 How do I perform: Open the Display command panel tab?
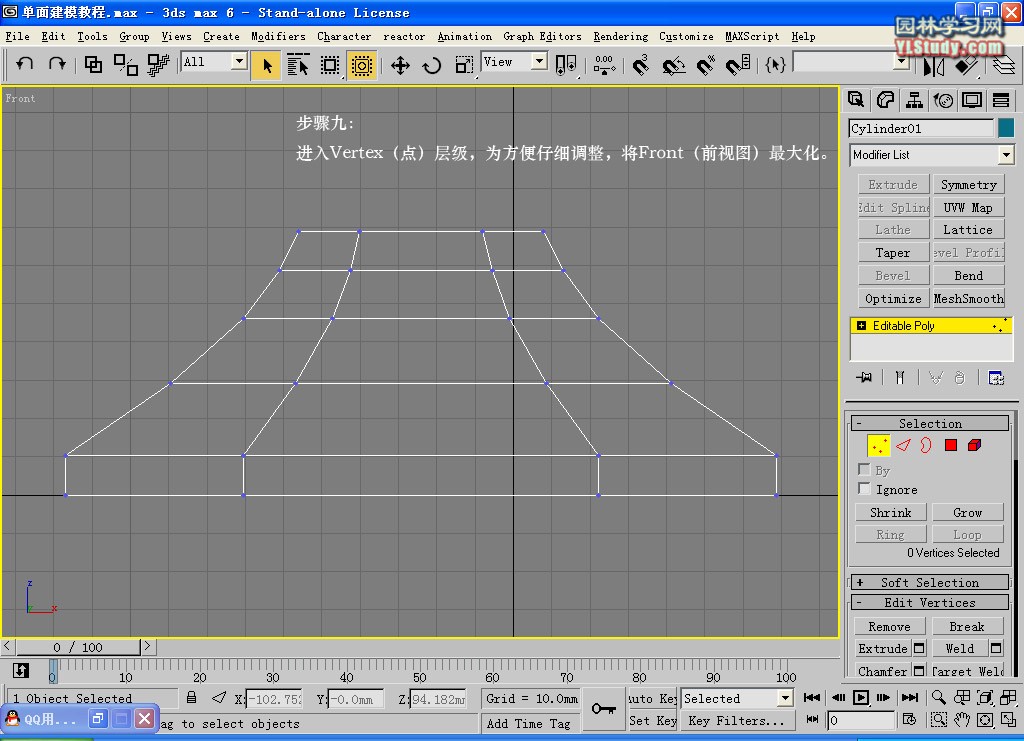click(x=972, y=100)
